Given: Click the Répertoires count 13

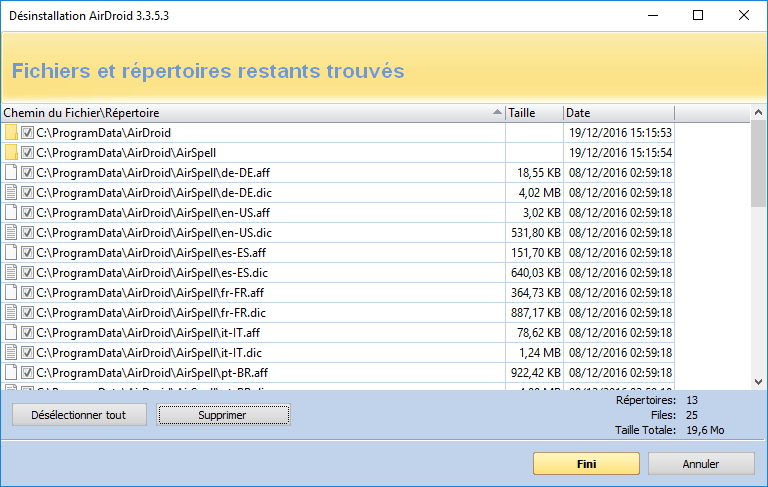Looking at the screenshot, I should [692, 400].
